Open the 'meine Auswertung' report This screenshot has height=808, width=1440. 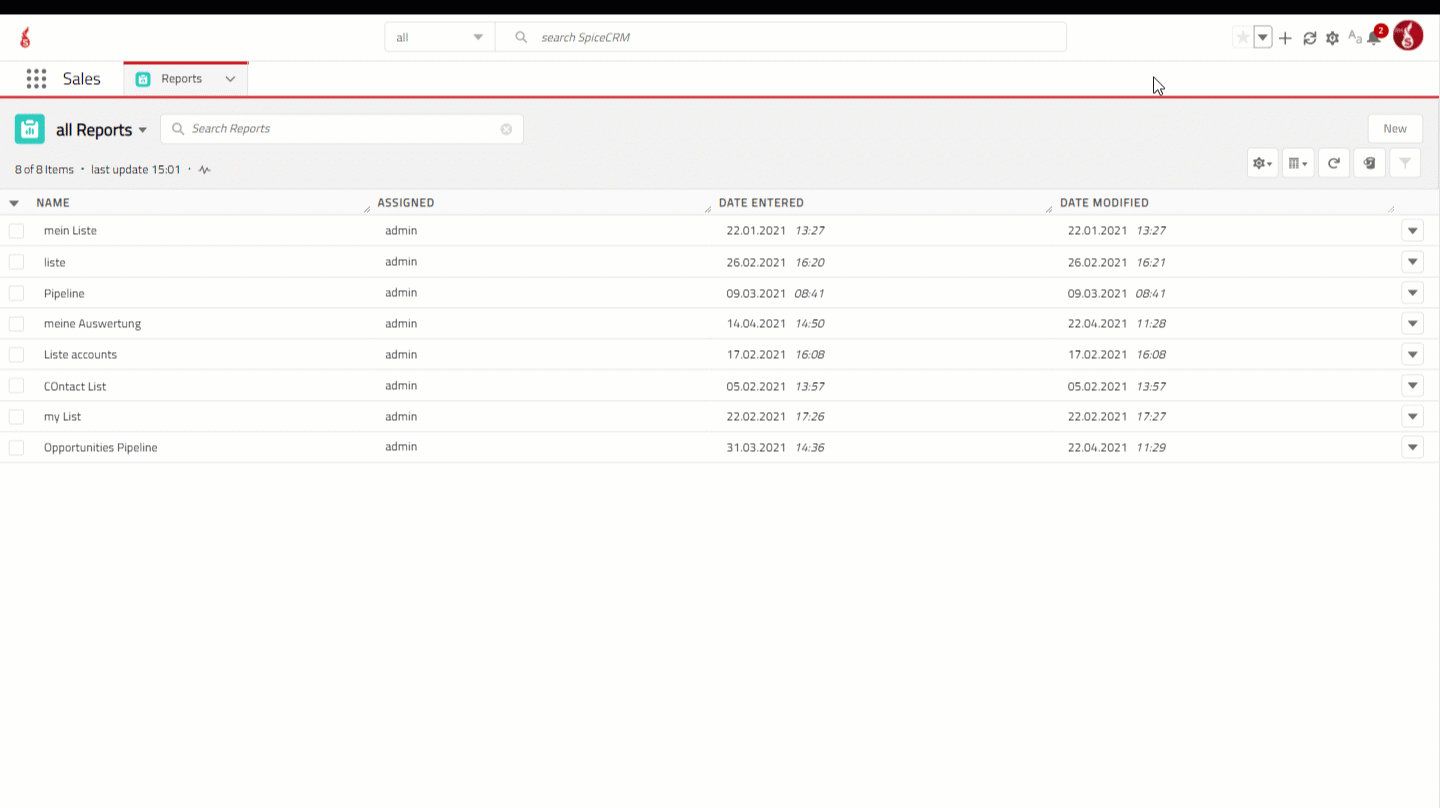92,324
